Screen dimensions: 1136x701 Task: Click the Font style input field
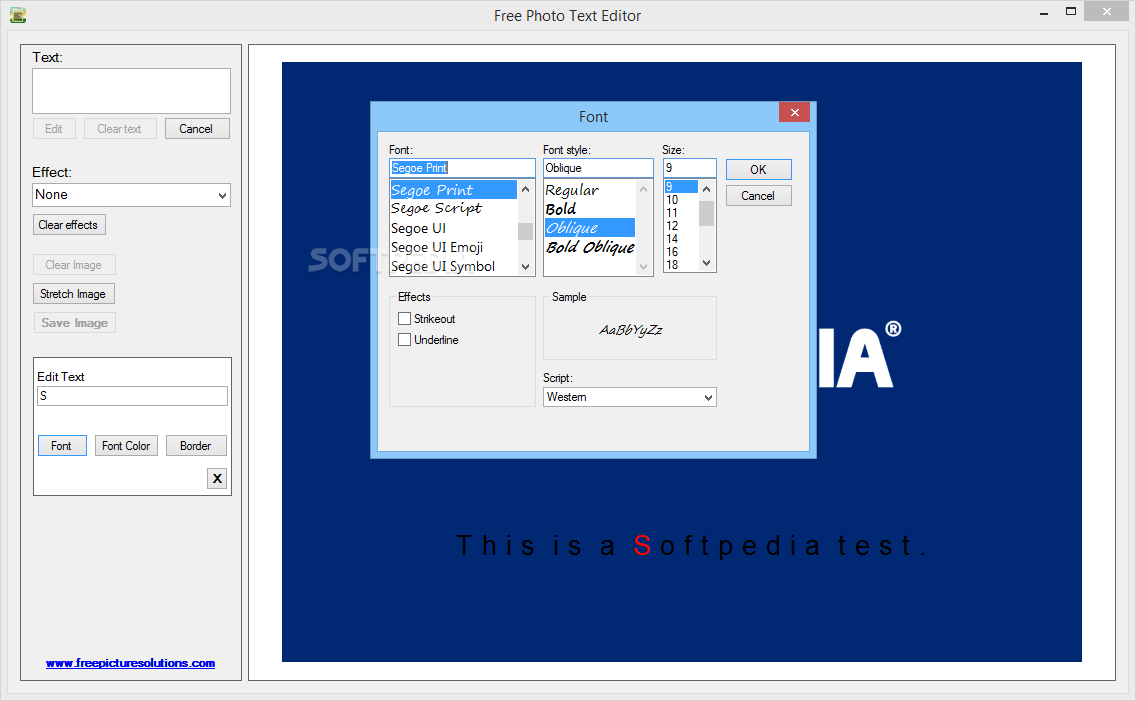tap(598, 168)
